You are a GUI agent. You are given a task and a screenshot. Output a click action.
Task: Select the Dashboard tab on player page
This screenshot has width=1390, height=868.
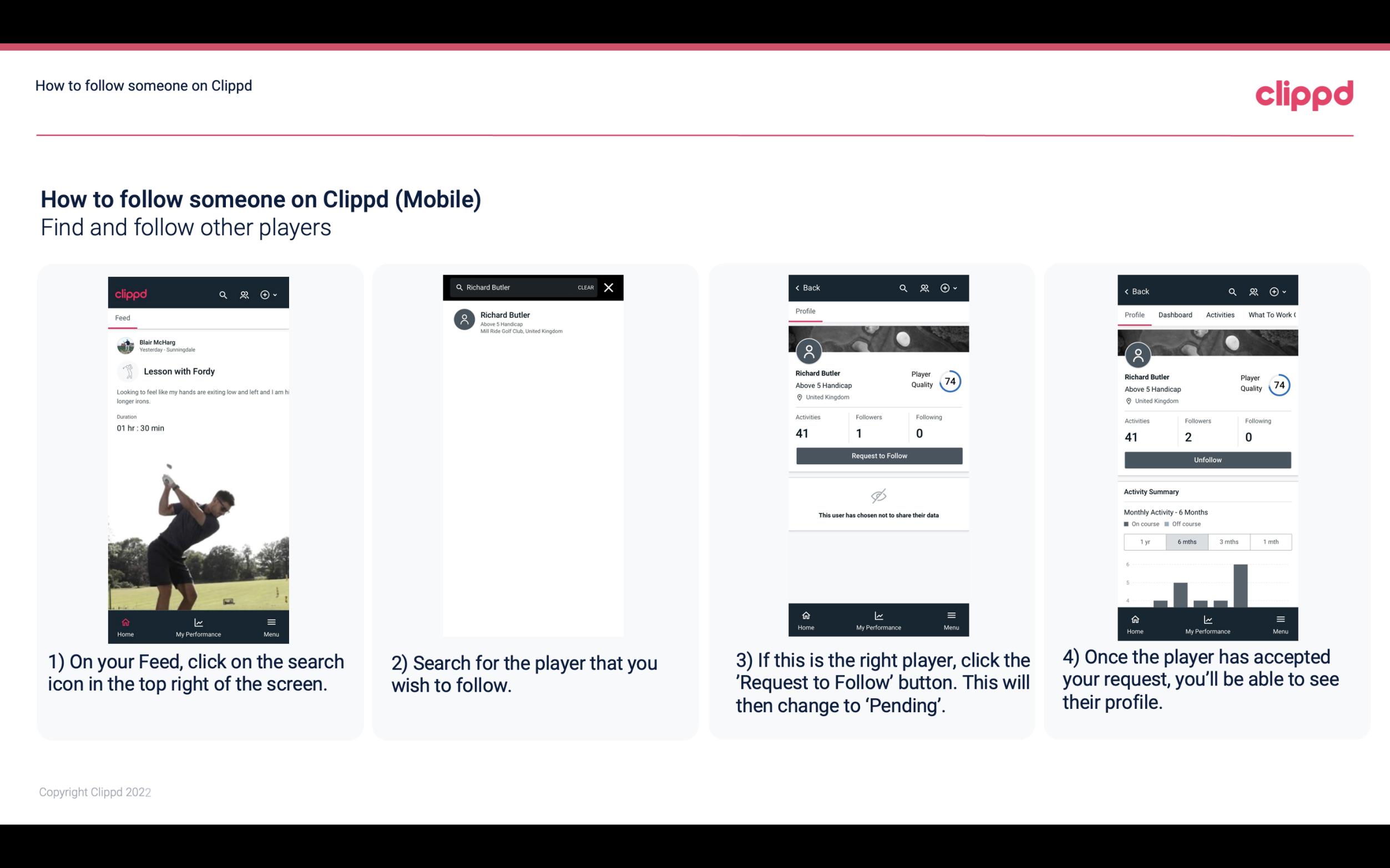pyautogui.click(x=1176, y=315)
